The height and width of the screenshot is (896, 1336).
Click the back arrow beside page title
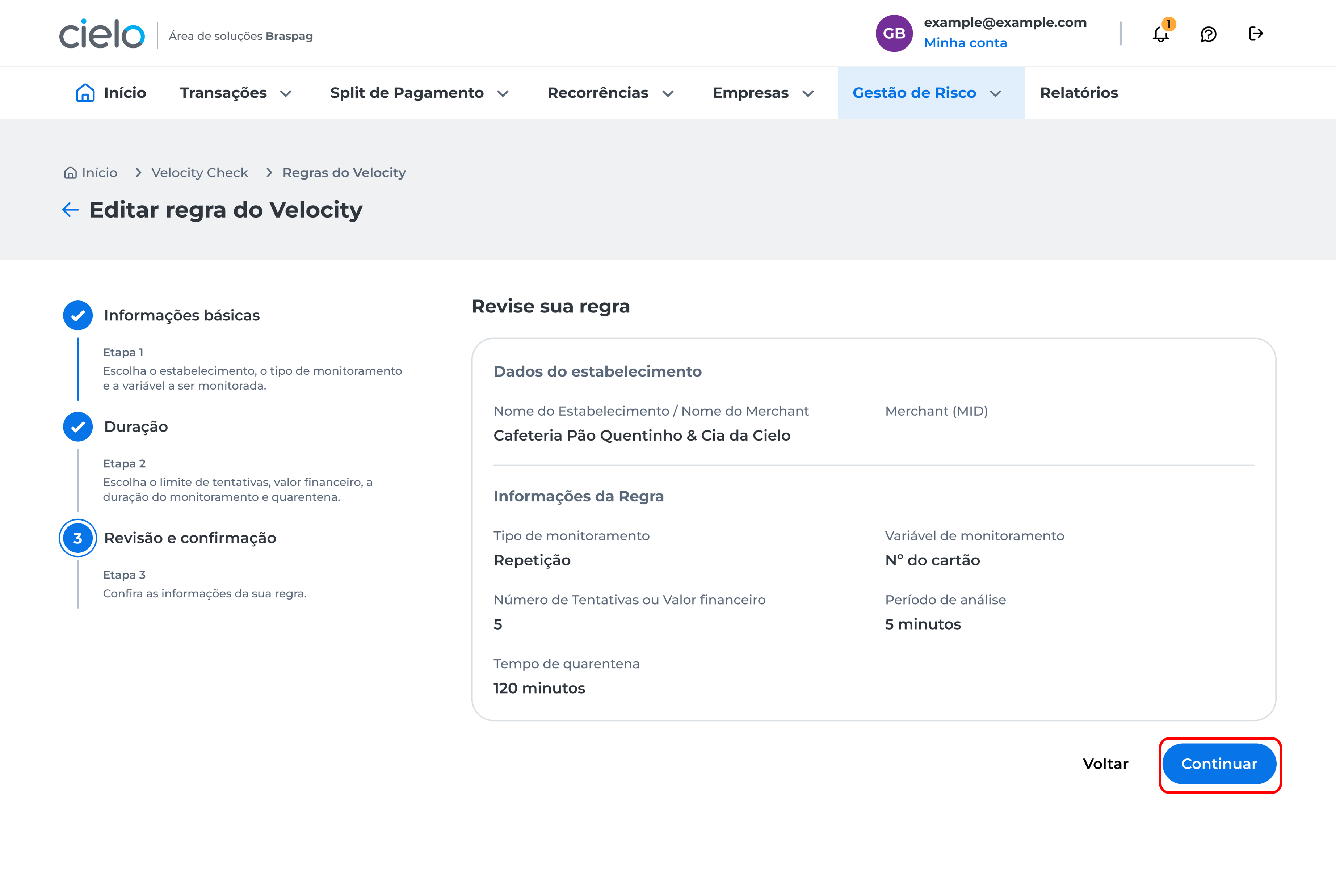click(x=70, y=210)
